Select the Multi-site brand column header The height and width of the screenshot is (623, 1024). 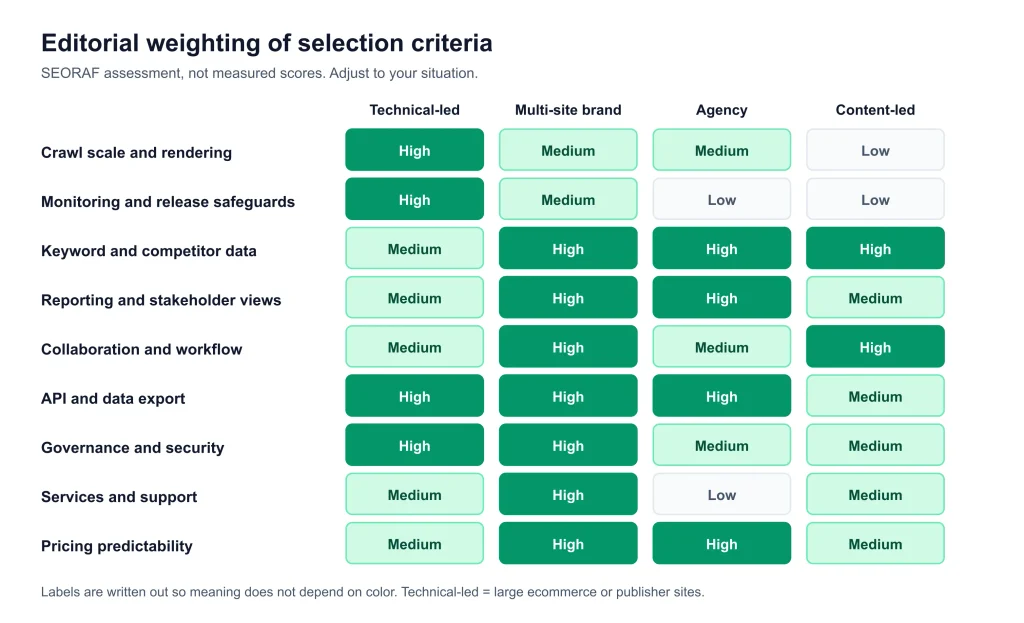coord(568,110)
